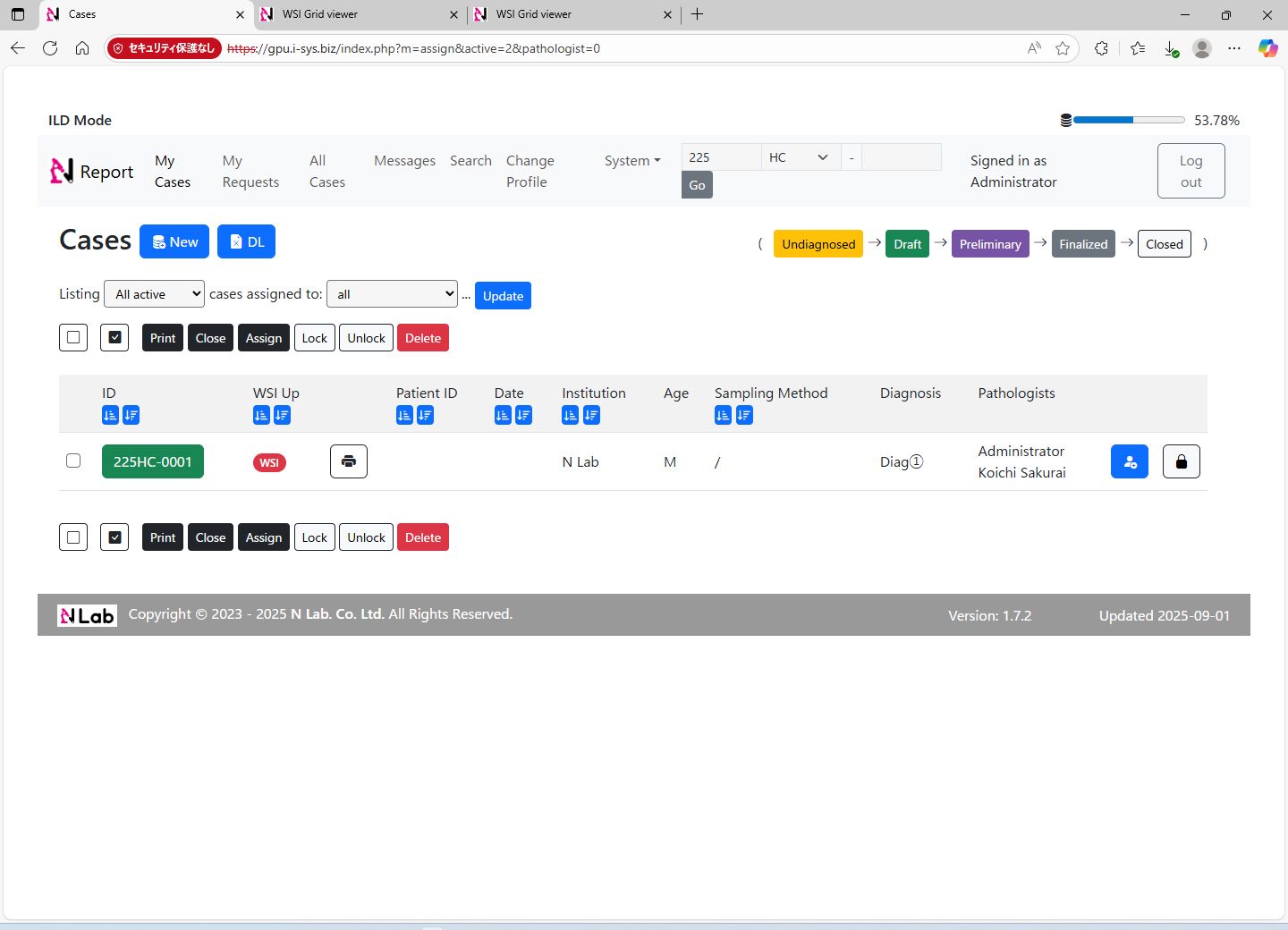Sort Institution column ascending
Image resolution: width=1288 pixels, height=930 pixels.
(x=570, y=415)
